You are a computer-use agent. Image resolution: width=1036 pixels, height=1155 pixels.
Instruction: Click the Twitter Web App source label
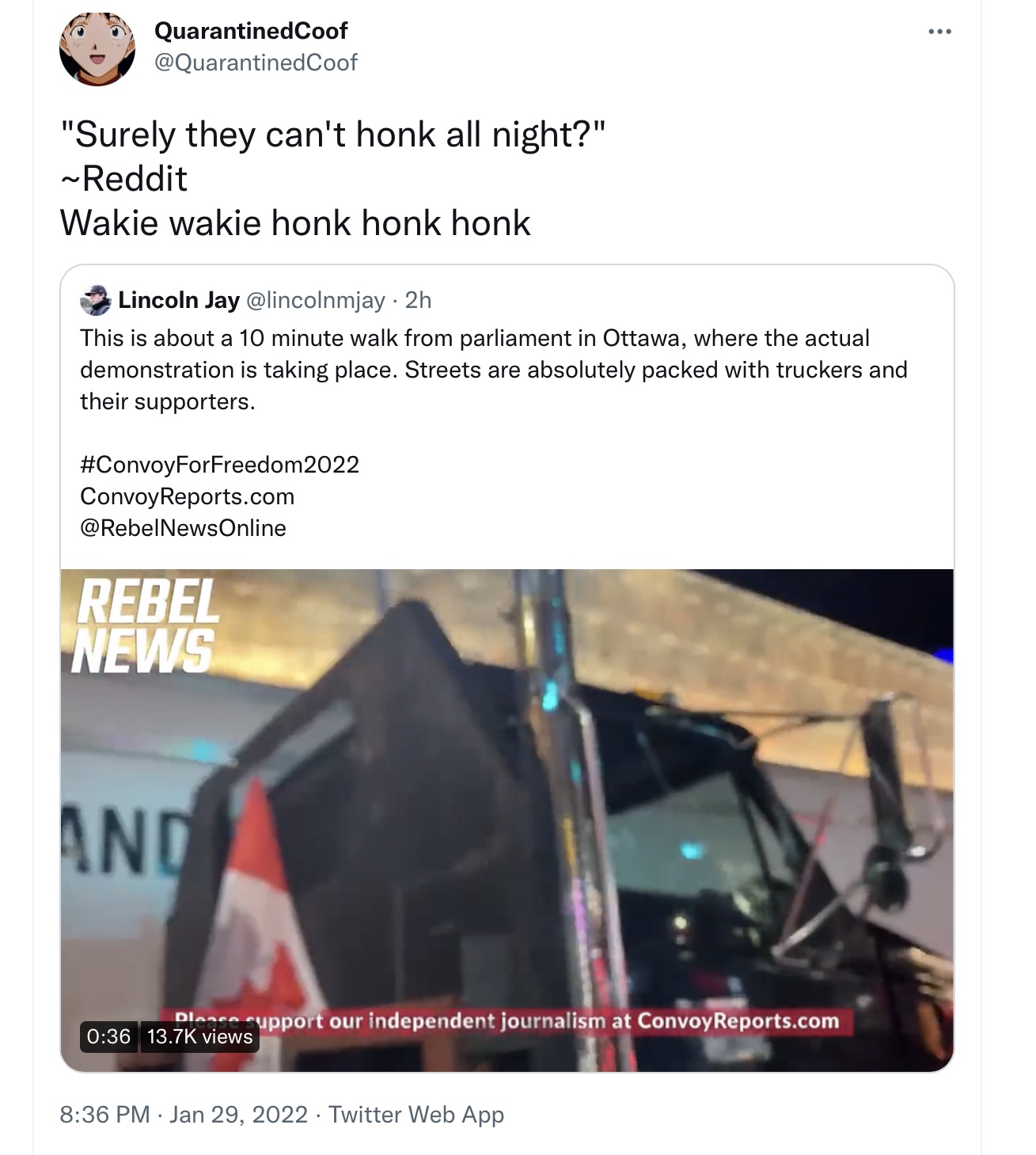tap(416, 1115)
